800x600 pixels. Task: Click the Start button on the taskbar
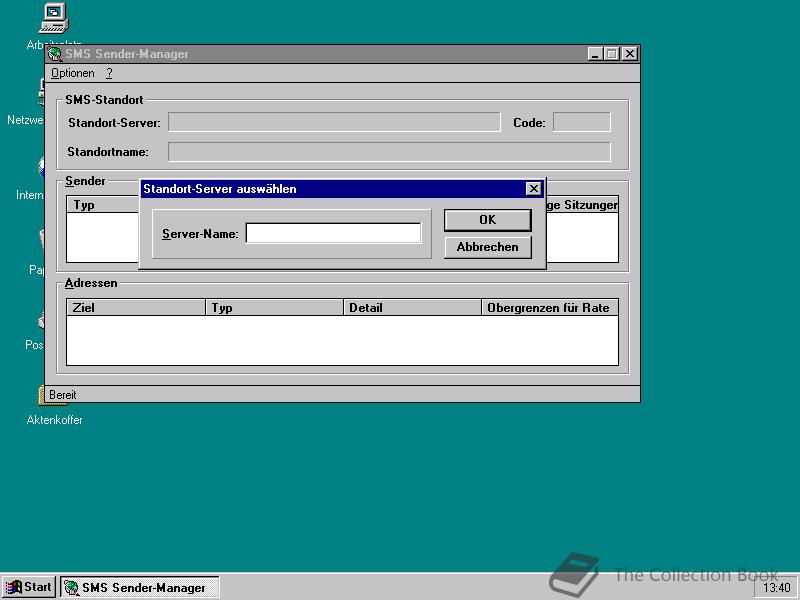(x=29, y=587)
